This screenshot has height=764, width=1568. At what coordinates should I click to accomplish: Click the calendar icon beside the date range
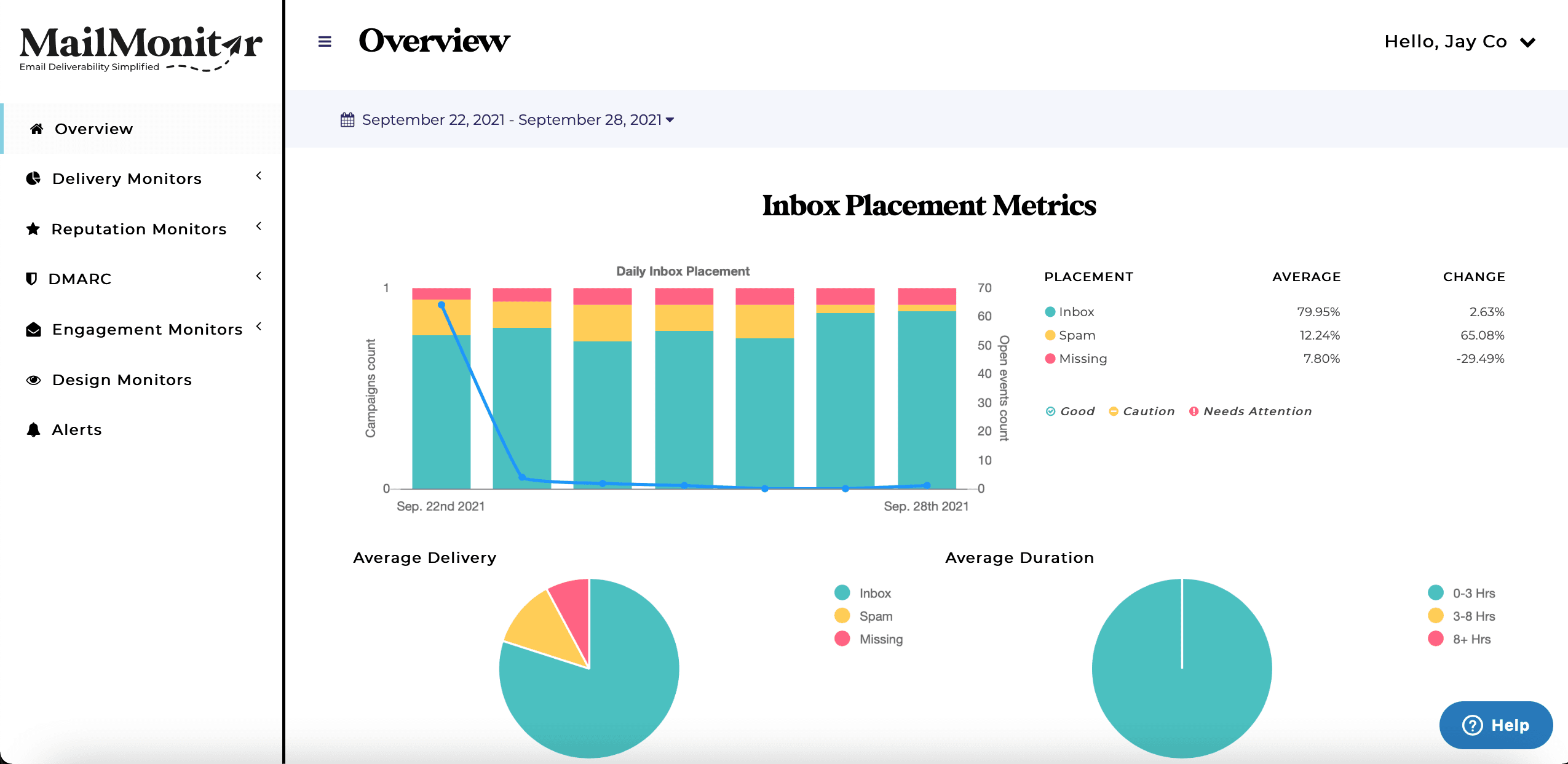coord(347,119)
